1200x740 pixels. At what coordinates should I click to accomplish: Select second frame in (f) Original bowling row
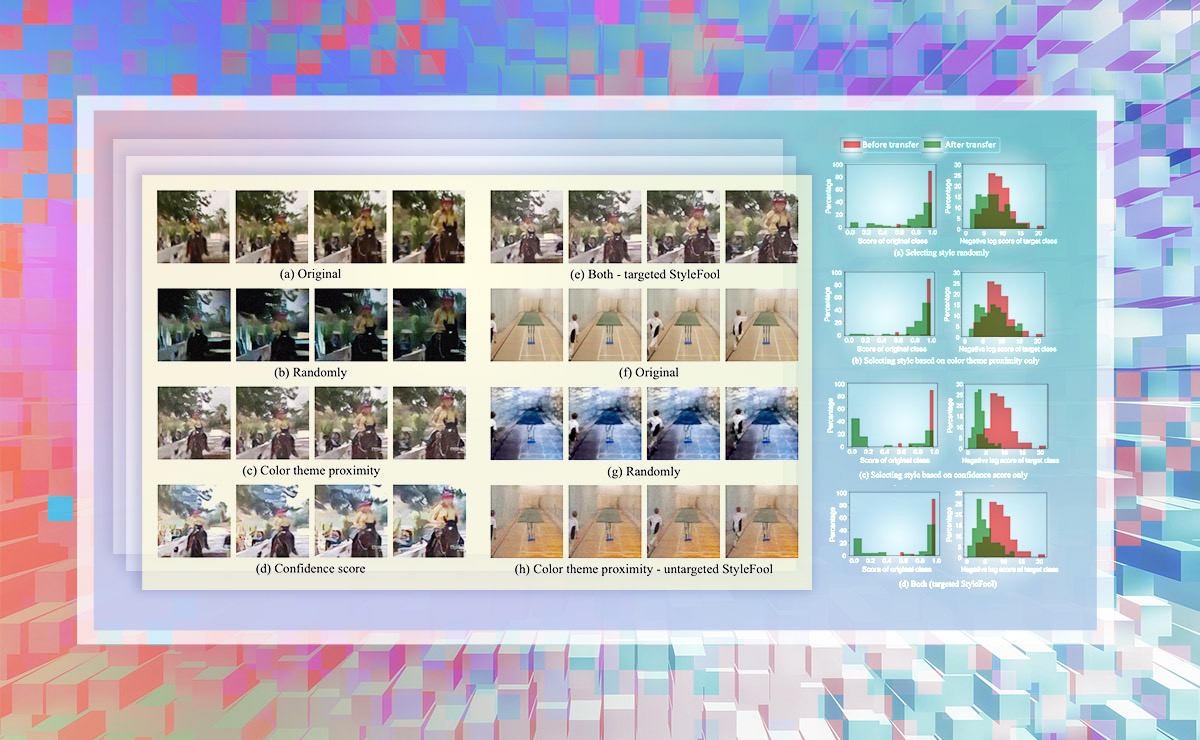[605, 325]
